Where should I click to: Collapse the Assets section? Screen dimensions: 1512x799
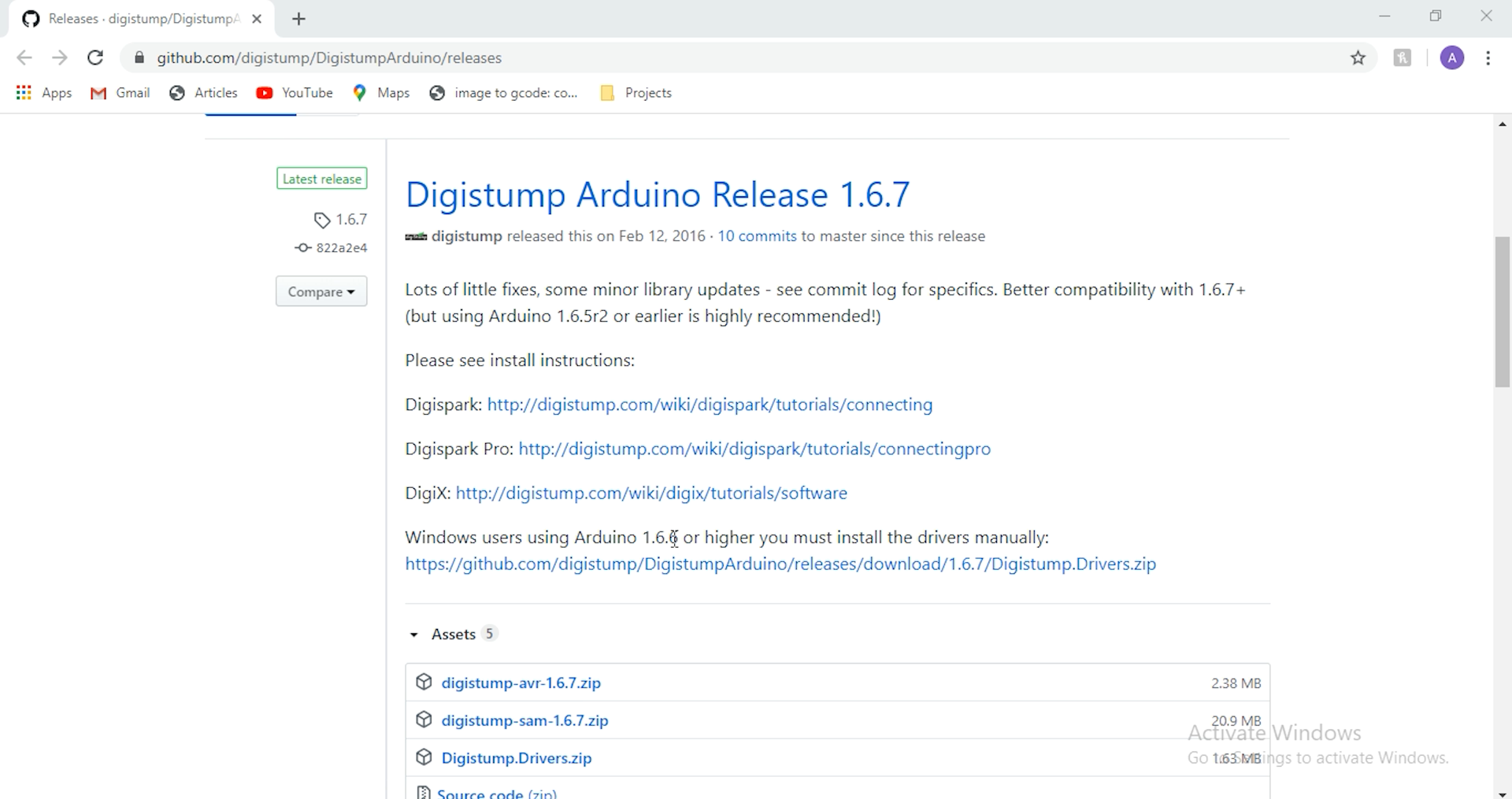453,634
